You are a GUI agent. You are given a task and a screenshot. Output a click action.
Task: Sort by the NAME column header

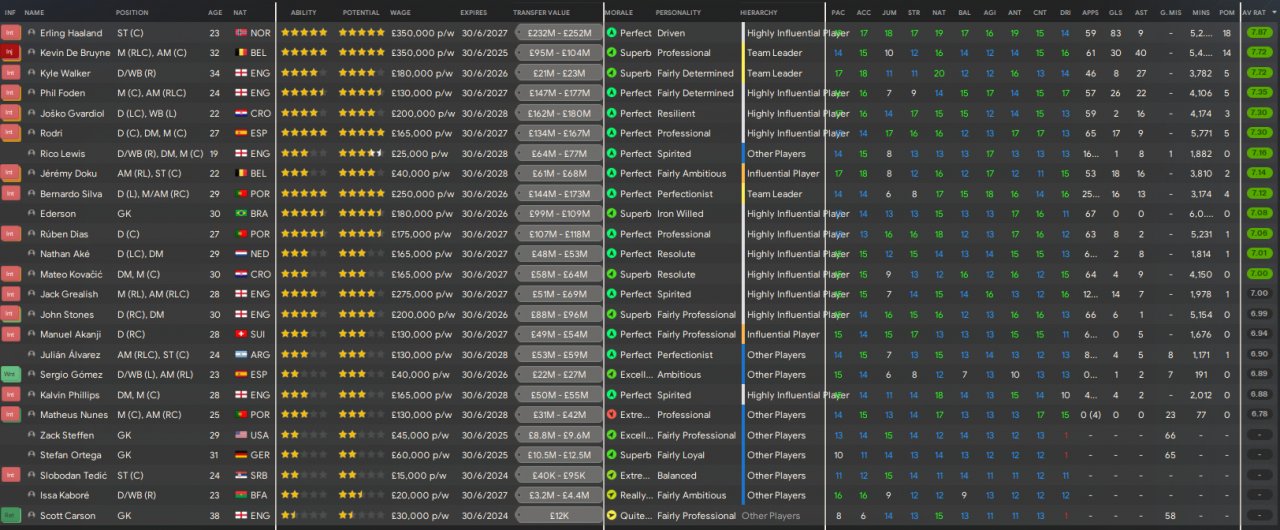click(x=34, y=12)
